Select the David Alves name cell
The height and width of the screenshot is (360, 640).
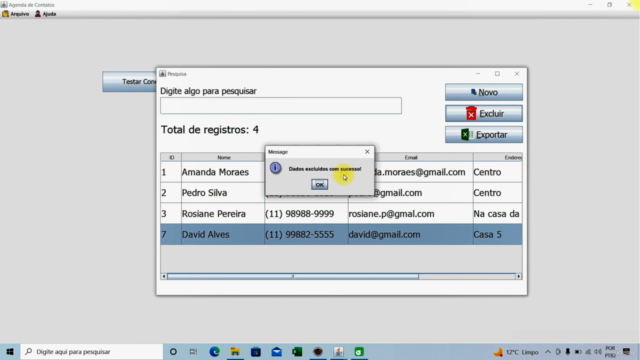coord(223,234)
